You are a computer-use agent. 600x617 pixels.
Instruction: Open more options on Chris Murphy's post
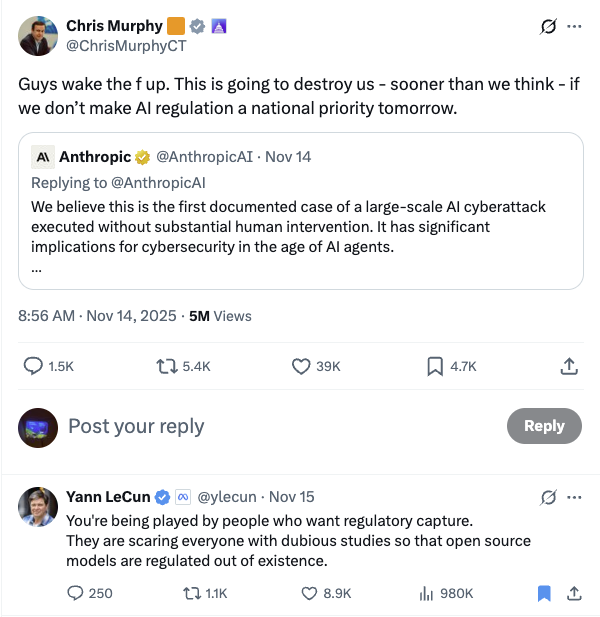(574, 26)
